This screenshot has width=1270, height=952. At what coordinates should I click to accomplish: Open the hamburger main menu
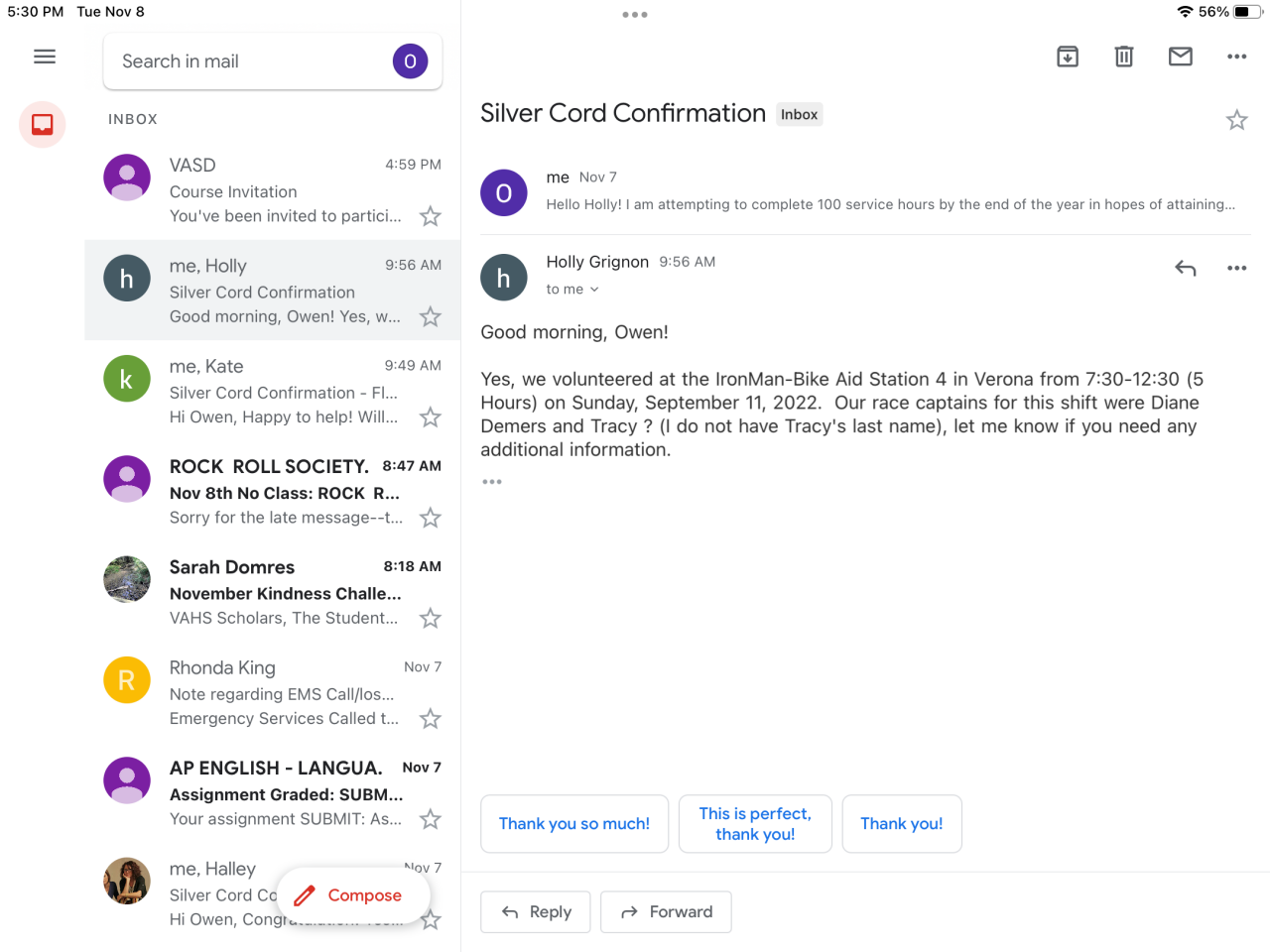pyautogui.click(x=45, y=57)
